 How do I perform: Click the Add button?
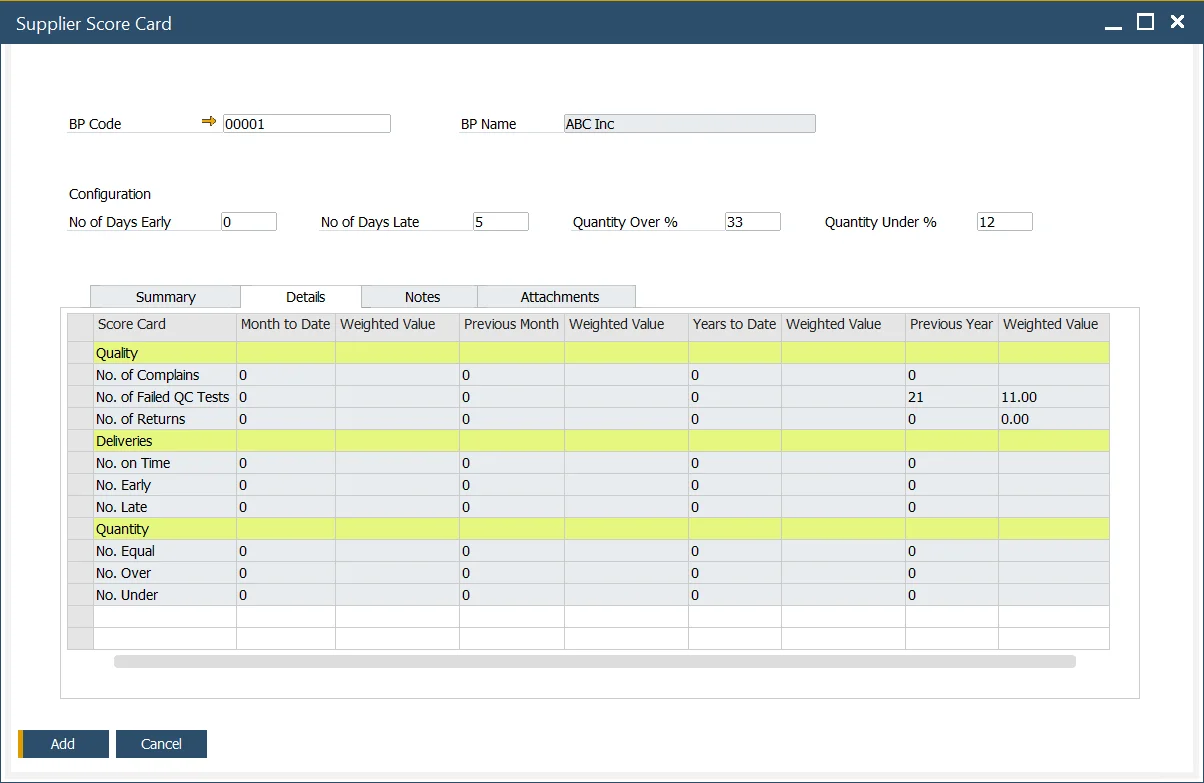point(63,743)
